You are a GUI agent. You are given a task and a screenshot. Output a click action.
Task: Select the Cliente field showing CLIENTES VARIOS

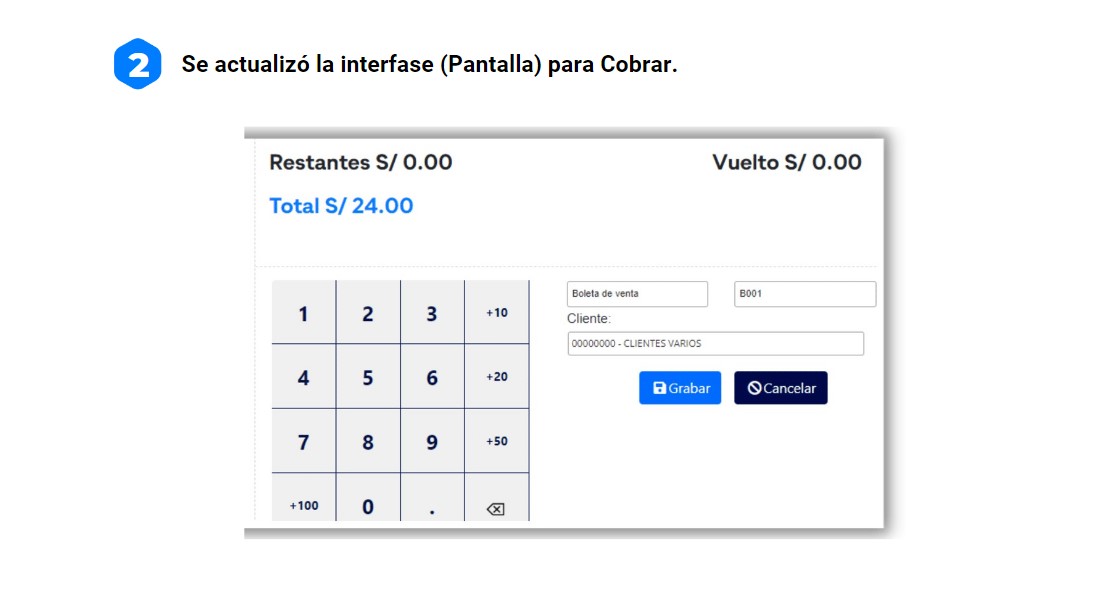click(715, 344)
